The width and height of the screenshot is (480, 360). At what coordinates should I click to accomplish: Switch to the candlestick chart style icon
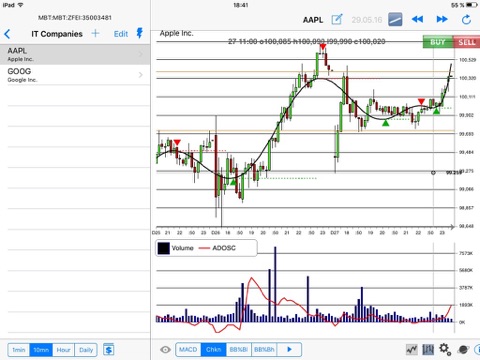428,349
